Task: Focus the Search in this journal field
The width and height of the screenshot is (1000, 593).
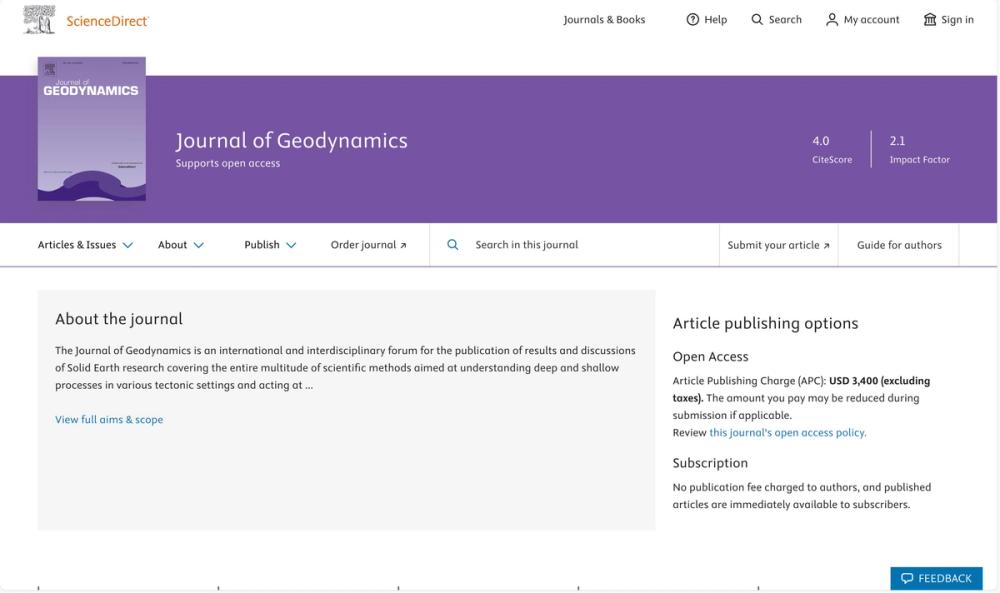Action: click(x=574, y=245)
